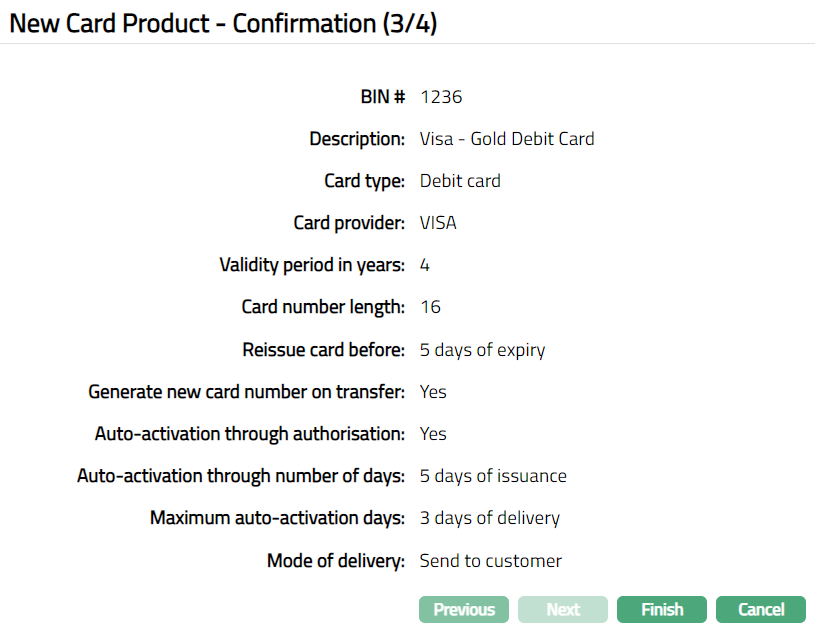
Task: Click the Card type label
Action: 364,181
